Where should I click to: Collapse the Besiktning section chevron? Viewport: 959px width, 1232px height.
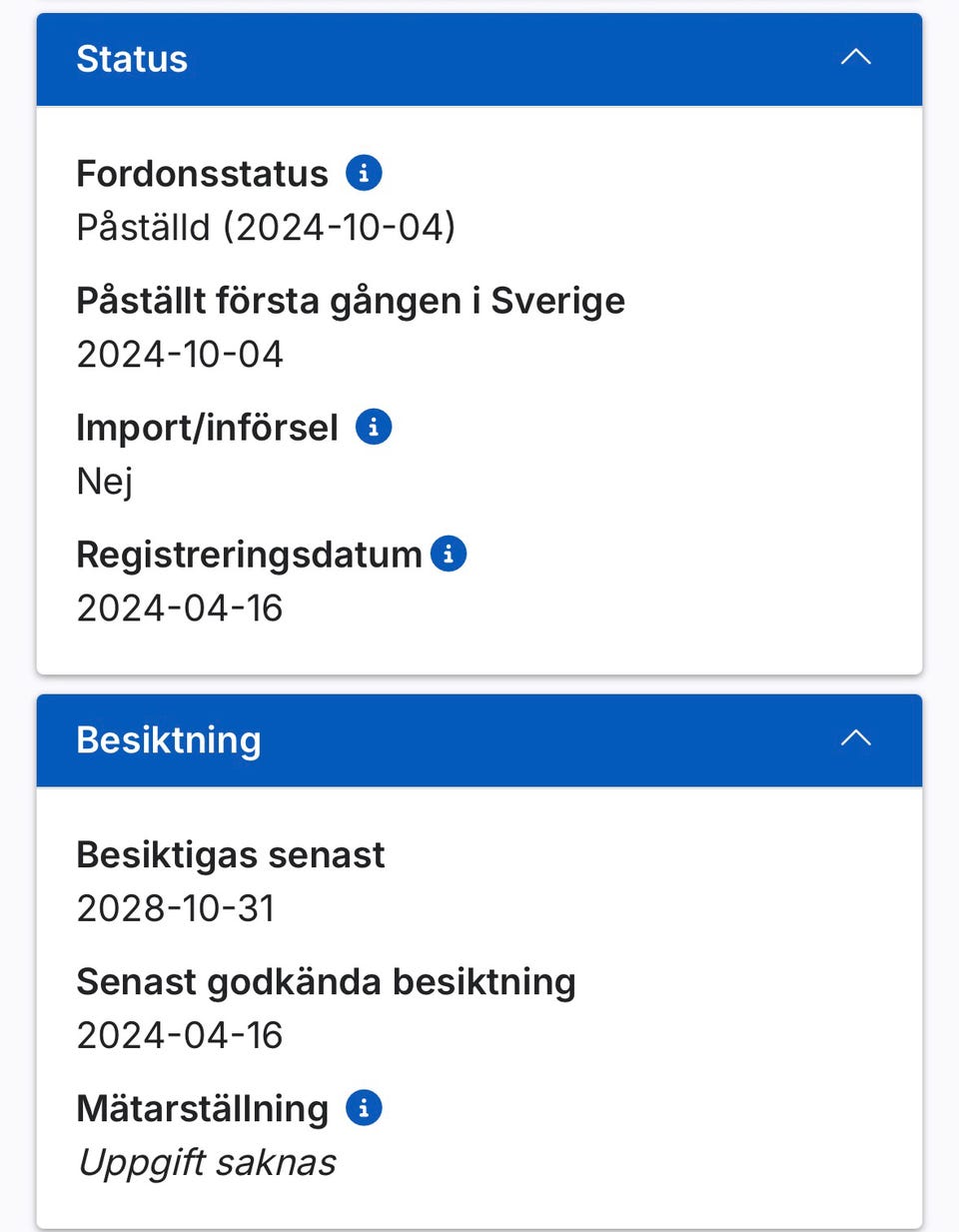point(856,739)
